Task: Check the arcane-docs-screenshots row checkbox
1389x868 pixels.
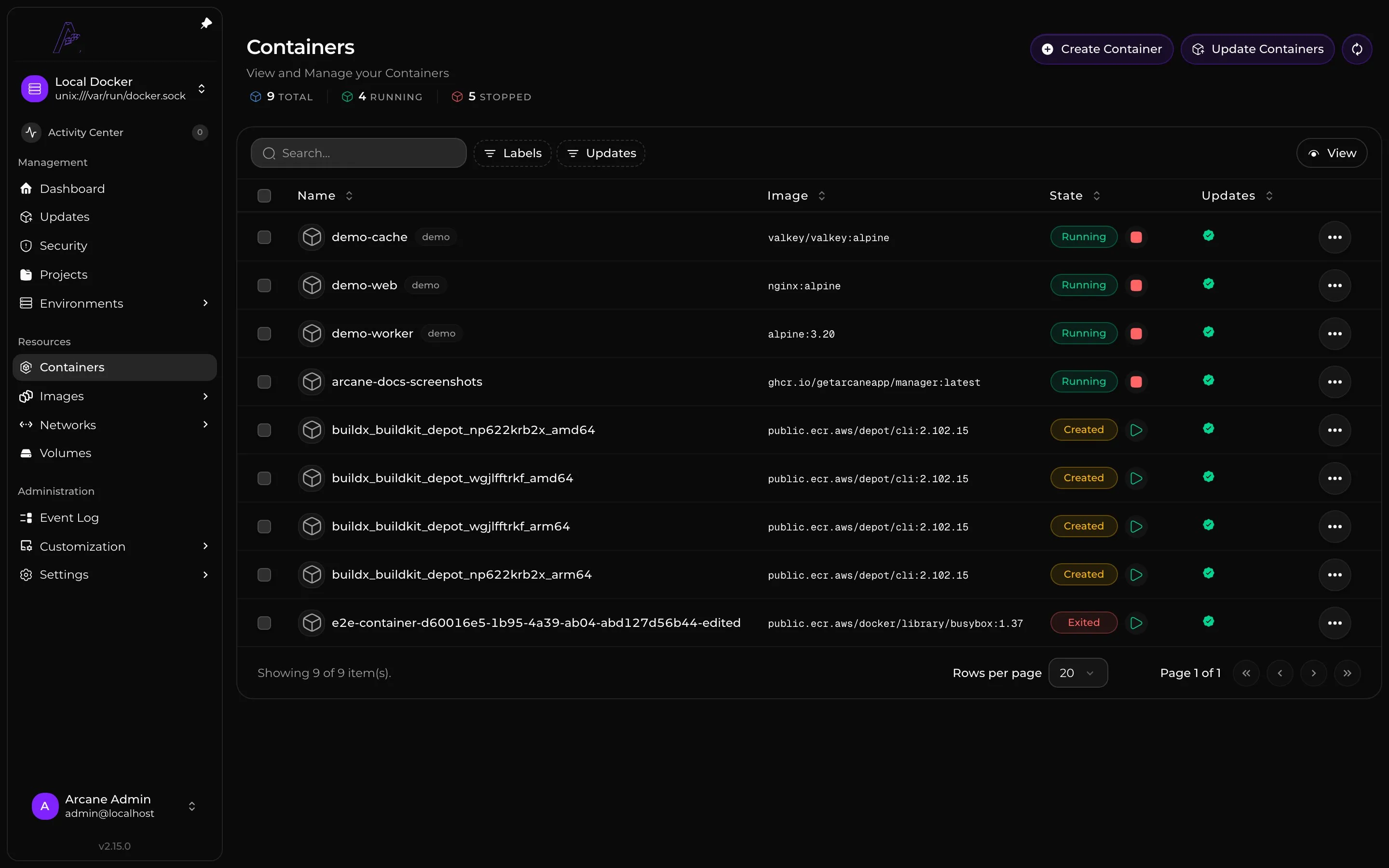Action: click(x=264, y=382)
